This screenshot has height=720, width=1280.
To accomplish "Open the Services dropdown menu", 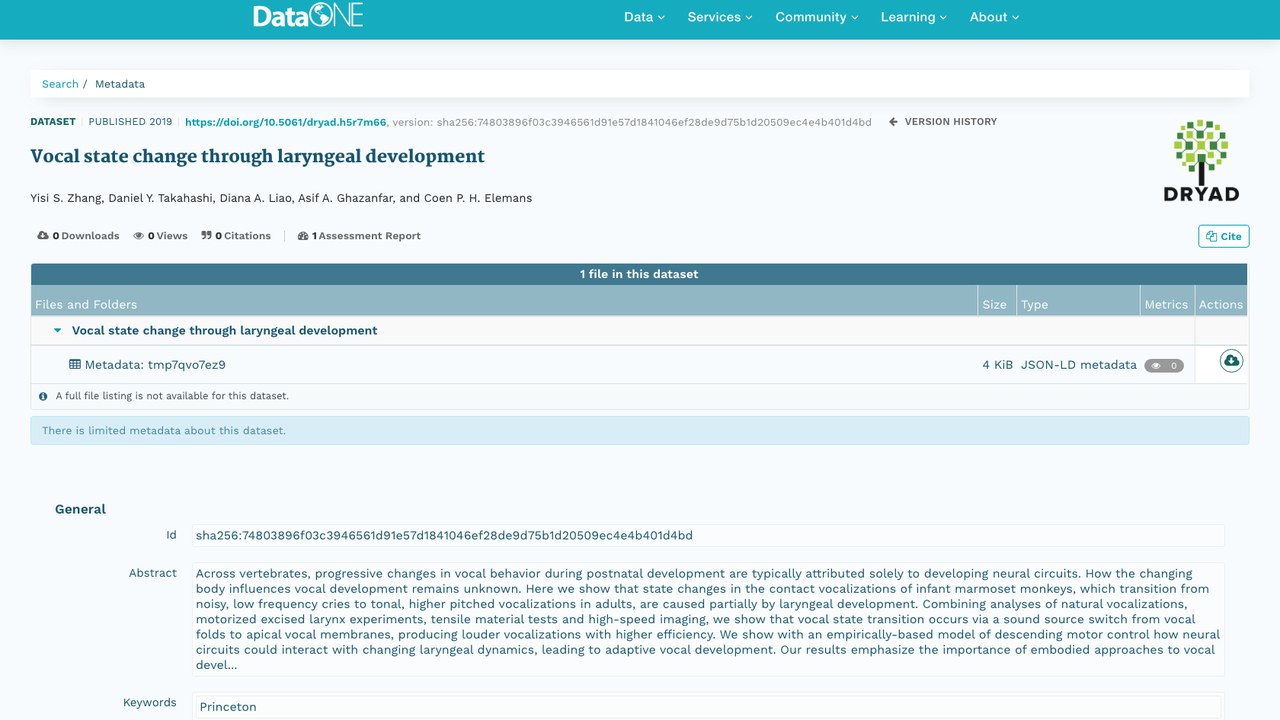I will (720, 17).
